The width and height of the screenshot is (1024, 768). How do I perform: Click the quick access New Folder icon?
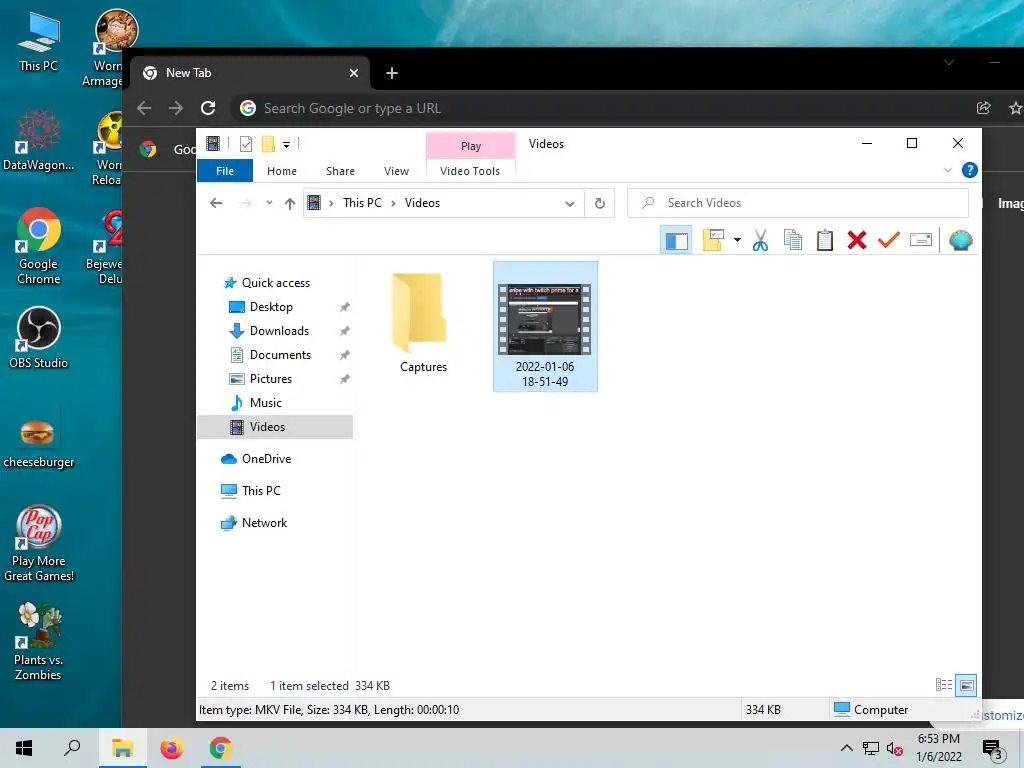pyautogui.click(x=268, y=144)
